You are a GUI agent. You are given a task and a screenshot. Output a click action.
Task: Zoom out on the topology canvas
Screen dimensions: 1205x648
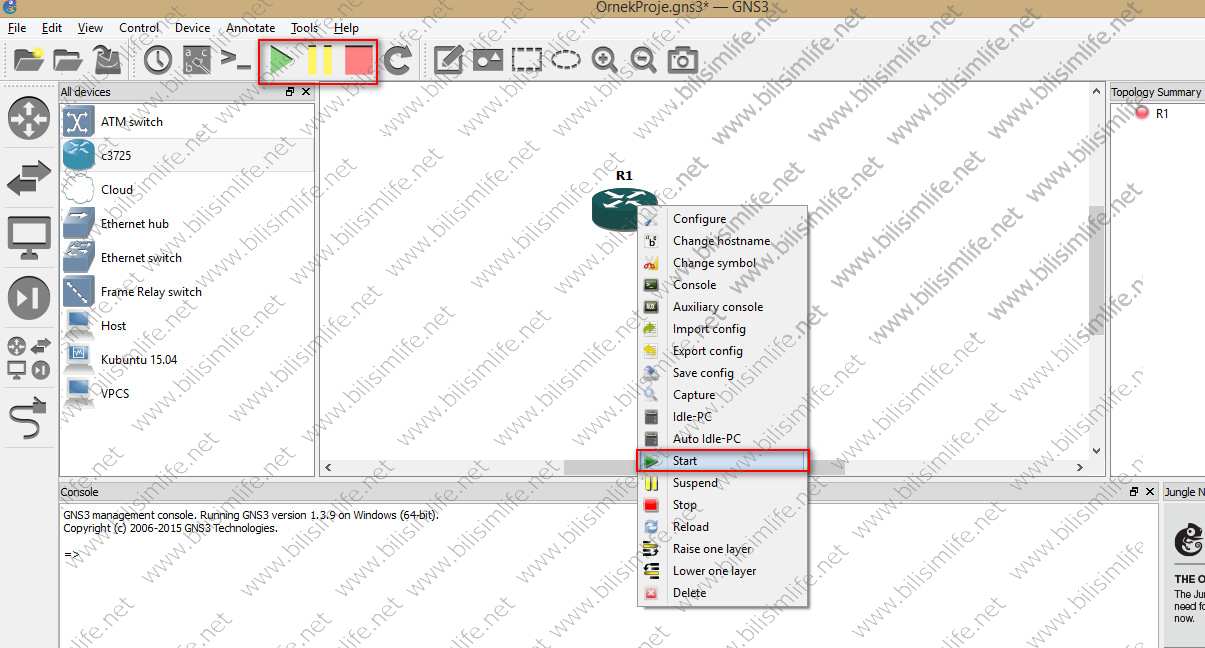643,60
